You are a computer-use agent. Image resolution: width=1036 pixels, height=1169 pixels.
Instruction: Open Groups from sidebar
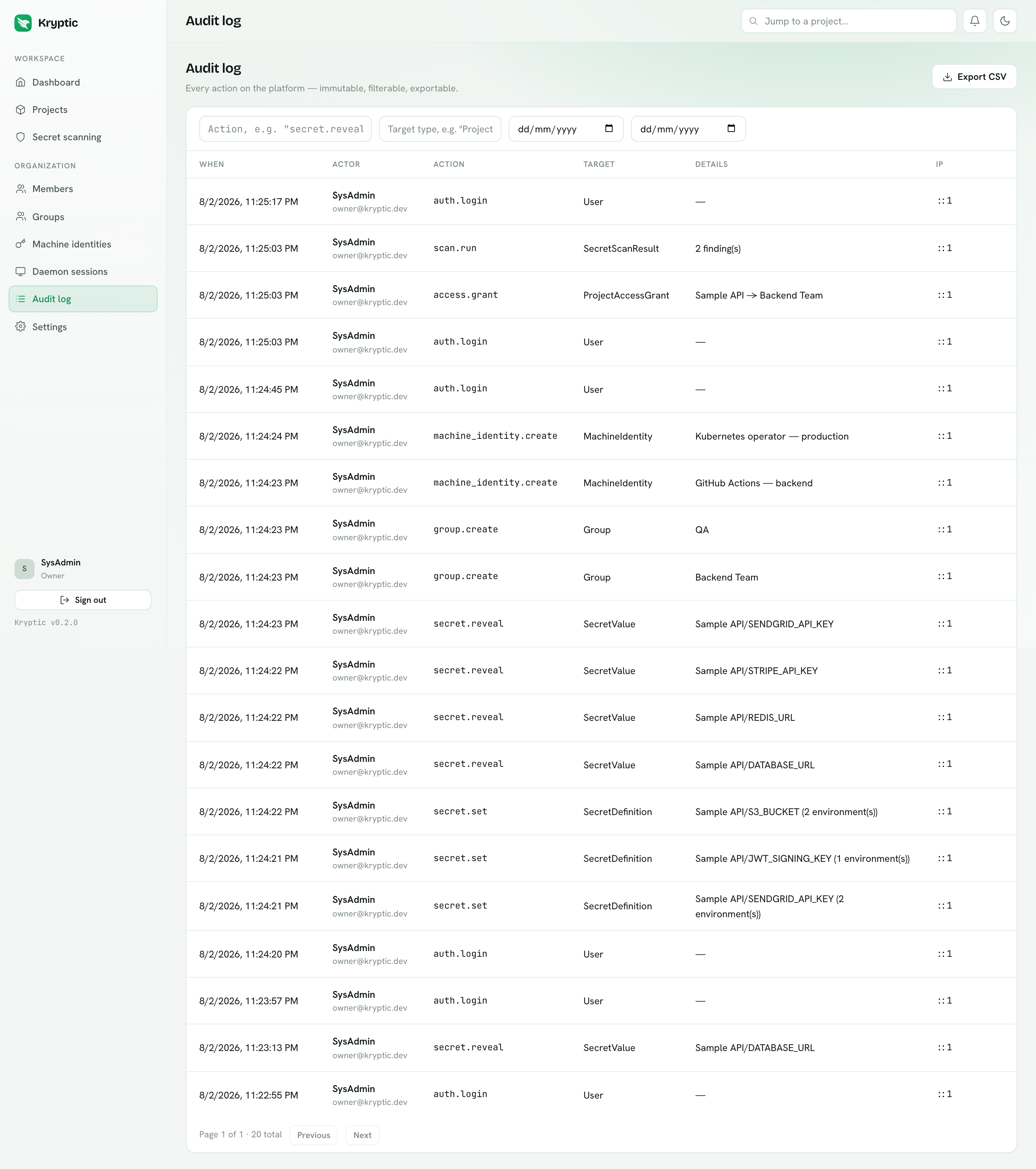pos(83,217)
